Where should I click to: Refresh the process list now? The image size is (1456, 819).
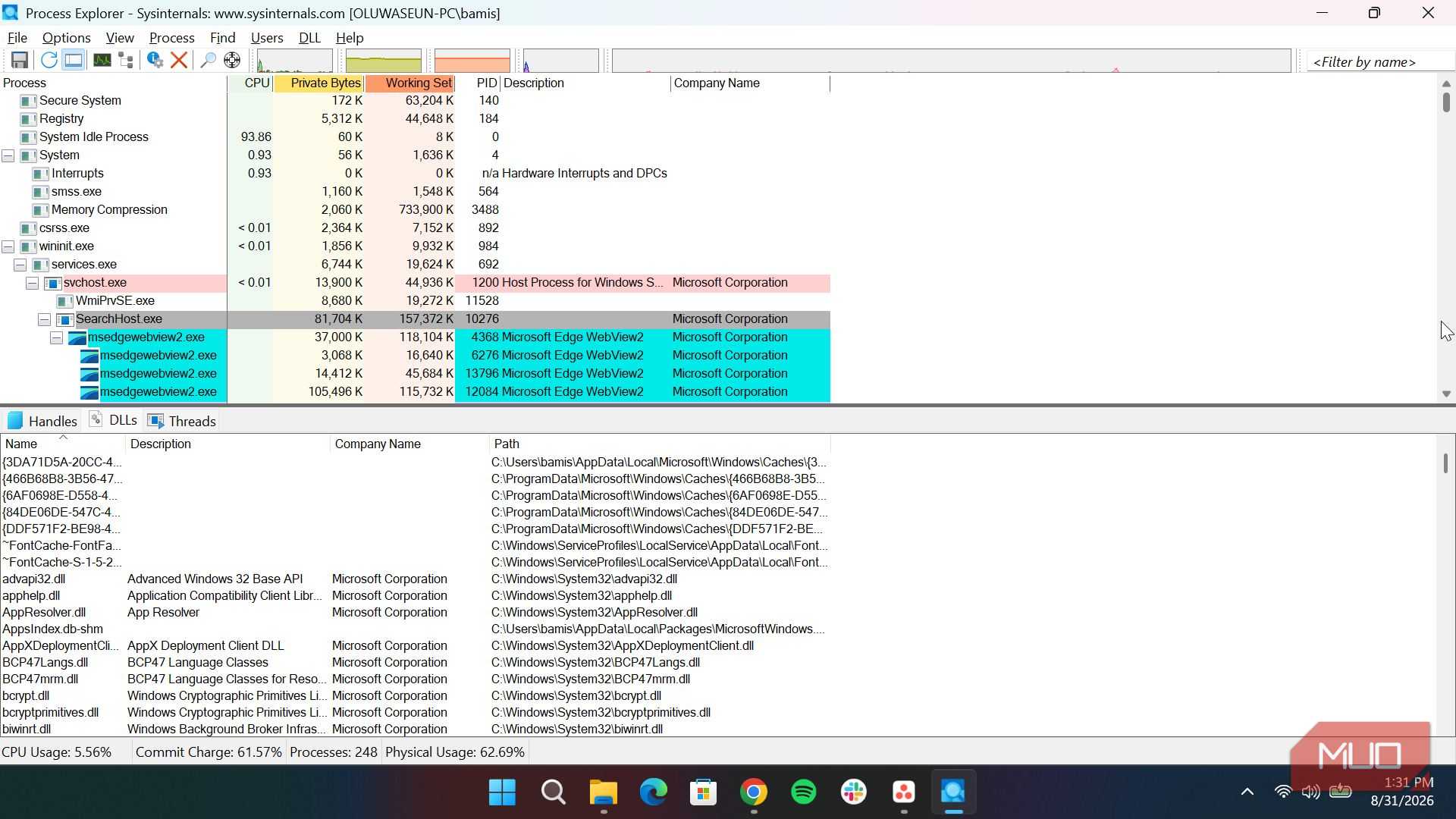[49, 61]
